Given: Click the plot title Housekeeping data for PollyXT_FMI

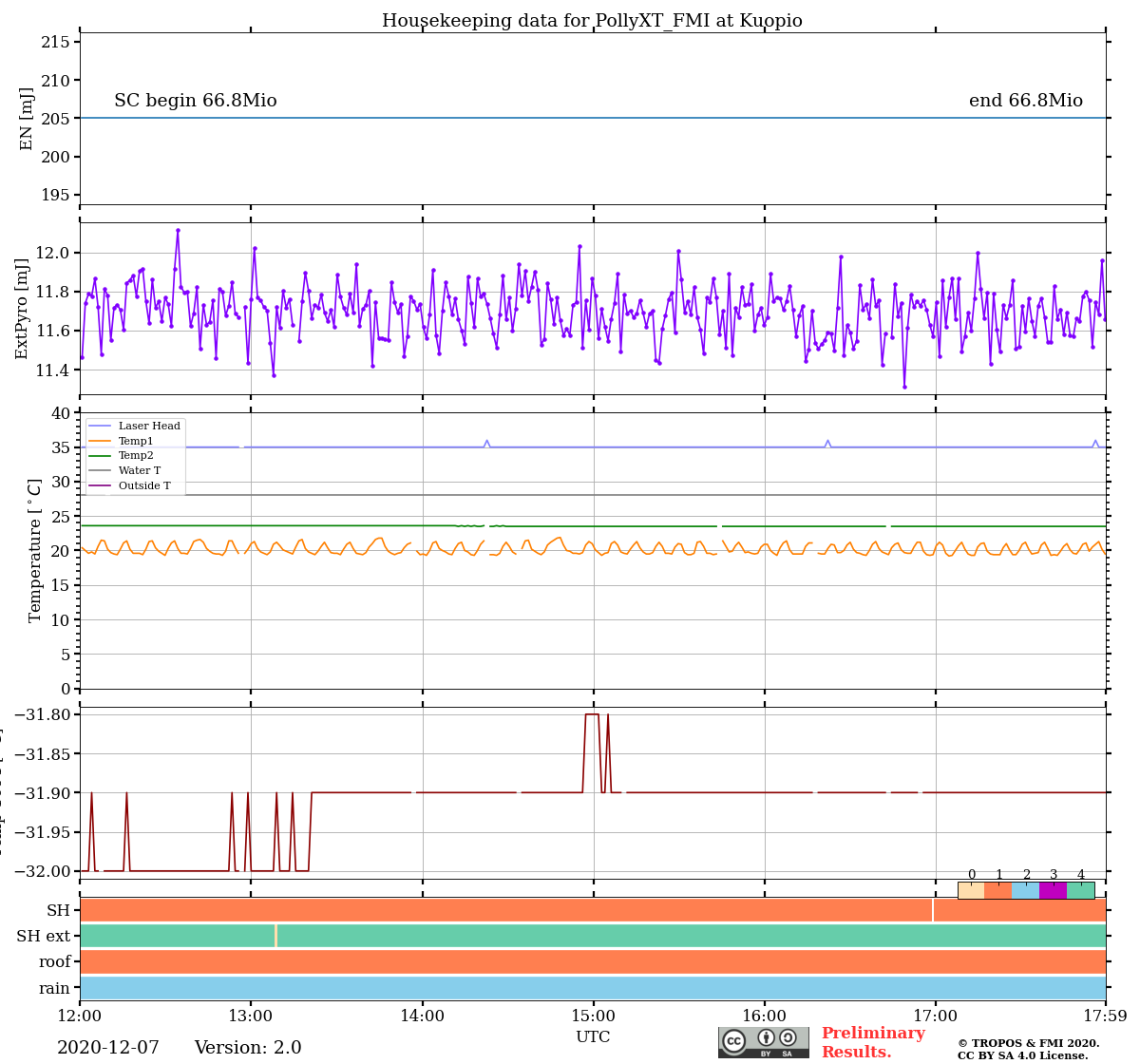Looking at the screenshot, I should click(592, 21).
